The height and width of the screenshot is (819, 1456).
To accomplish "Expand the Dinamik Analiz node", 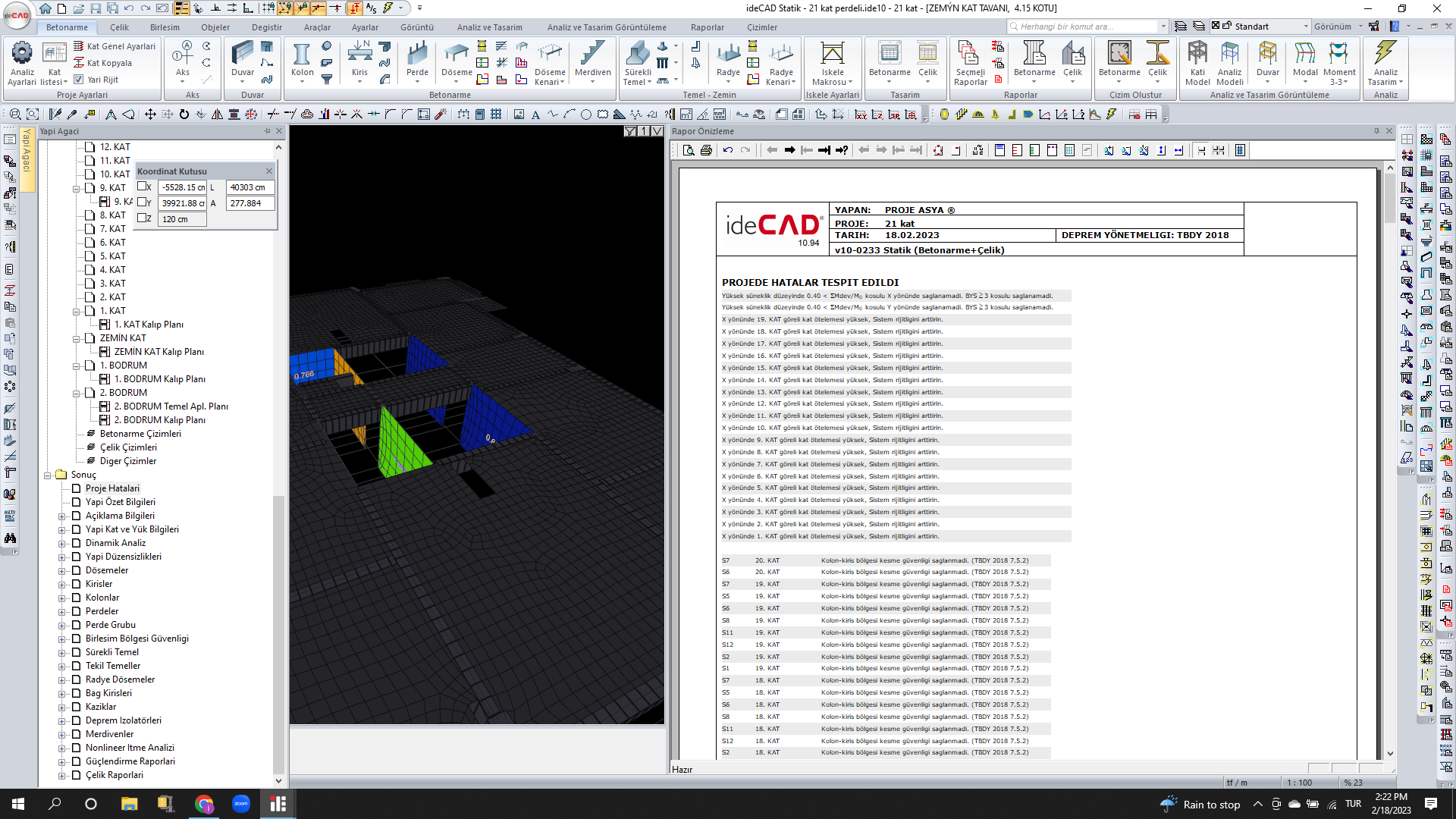I will pyautogui.click(x=61, y=544).
